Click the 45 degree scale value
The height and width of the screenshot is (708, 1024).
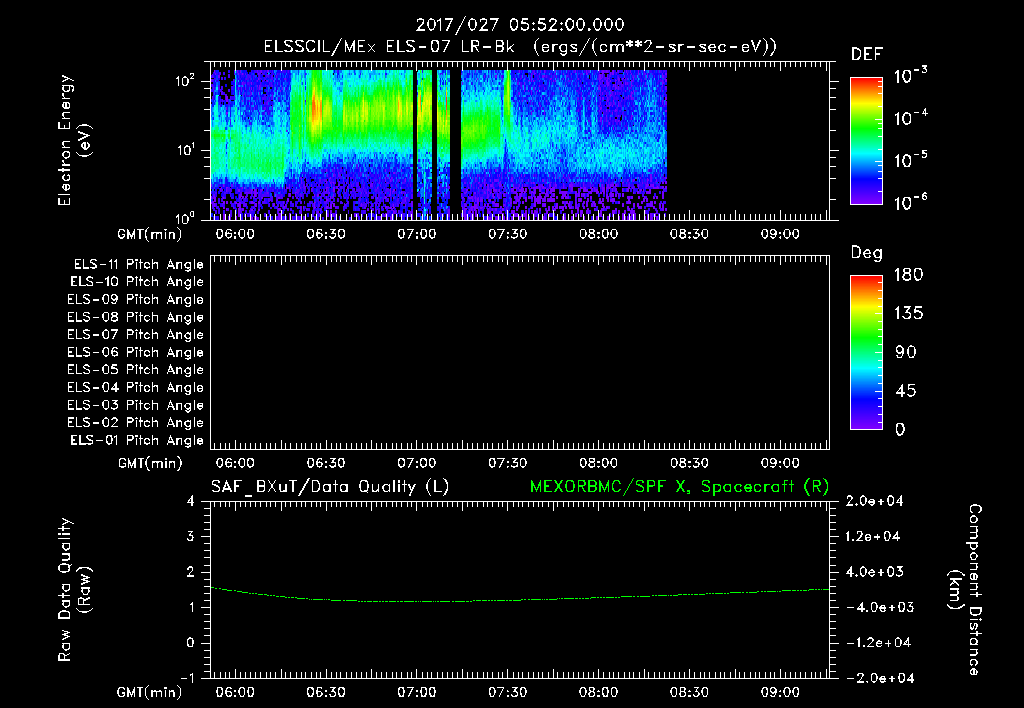(x=906, y=391)
